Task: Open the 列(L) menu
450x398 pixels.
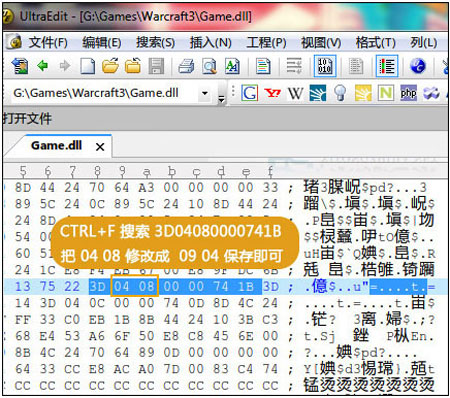Action: (424, 43)
